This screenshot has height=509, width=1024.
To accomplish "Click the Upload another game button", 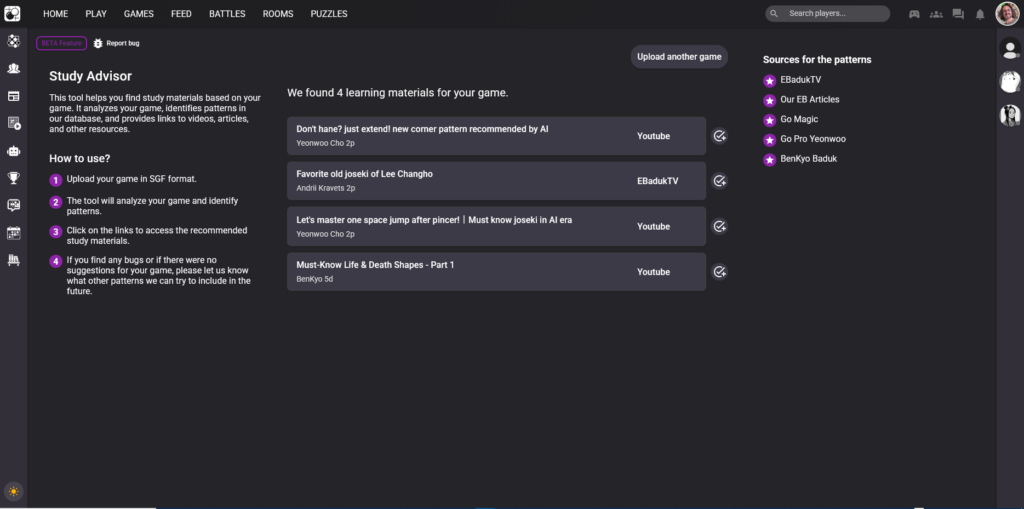I will (x=679, y=57).
